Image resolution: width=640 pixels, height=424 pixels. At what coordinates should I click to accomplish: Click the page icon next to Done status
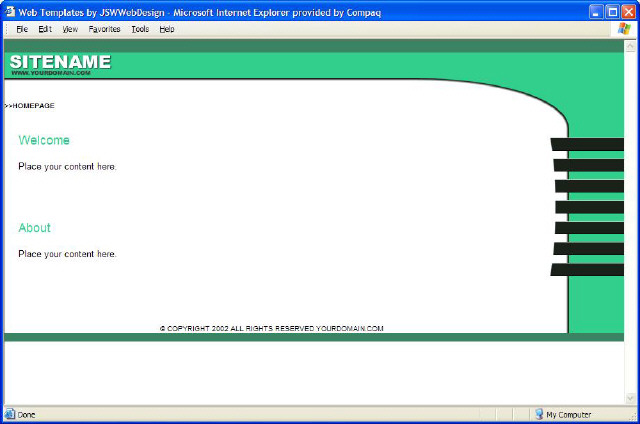point(10,414)
